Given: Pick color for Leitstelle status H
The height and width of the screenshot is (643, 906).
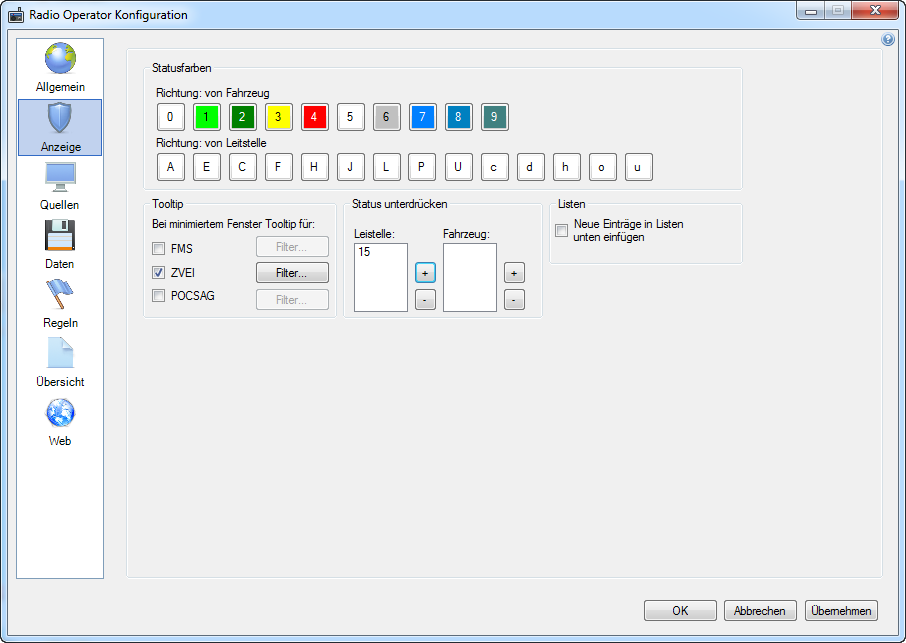Looking at the screenshot, I should (314, 167).
